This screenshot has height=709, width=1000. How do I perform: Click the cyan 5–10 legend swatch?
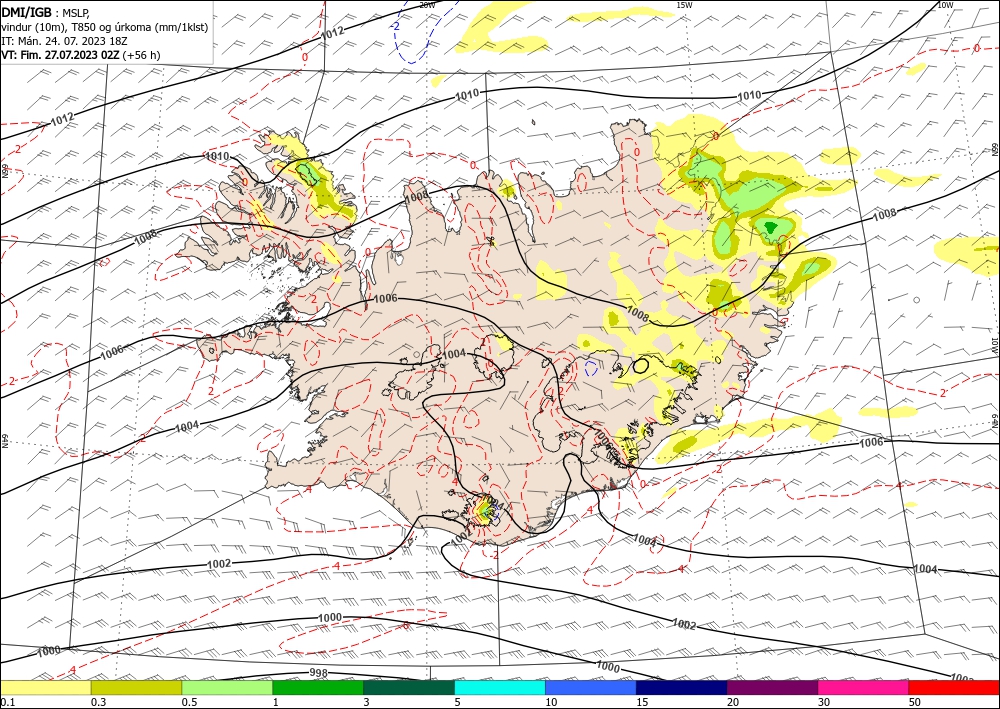[500, 687]
